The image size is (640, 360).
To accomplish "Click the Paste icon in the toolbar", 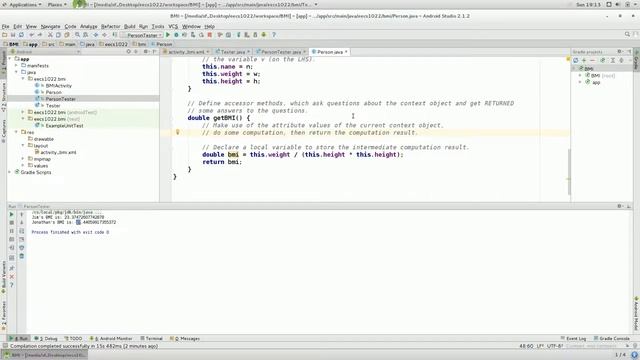I will (67, 35).
